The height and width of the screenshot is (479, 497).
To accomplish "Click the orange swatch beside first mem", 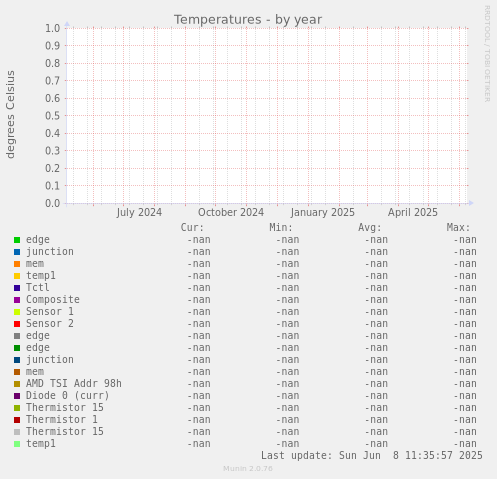I will click(17, 264).
